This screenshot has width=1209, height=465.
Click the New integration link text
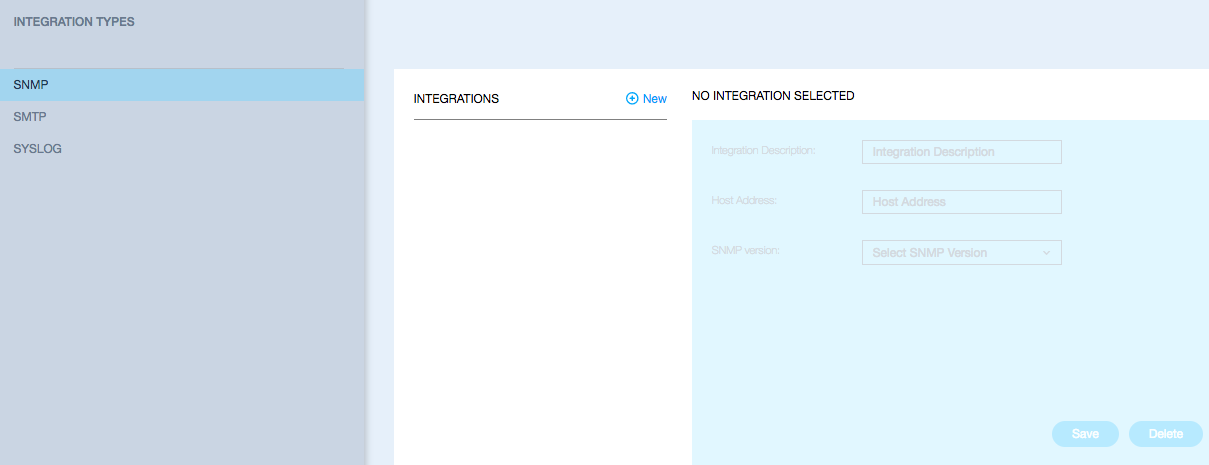[654, 99]
